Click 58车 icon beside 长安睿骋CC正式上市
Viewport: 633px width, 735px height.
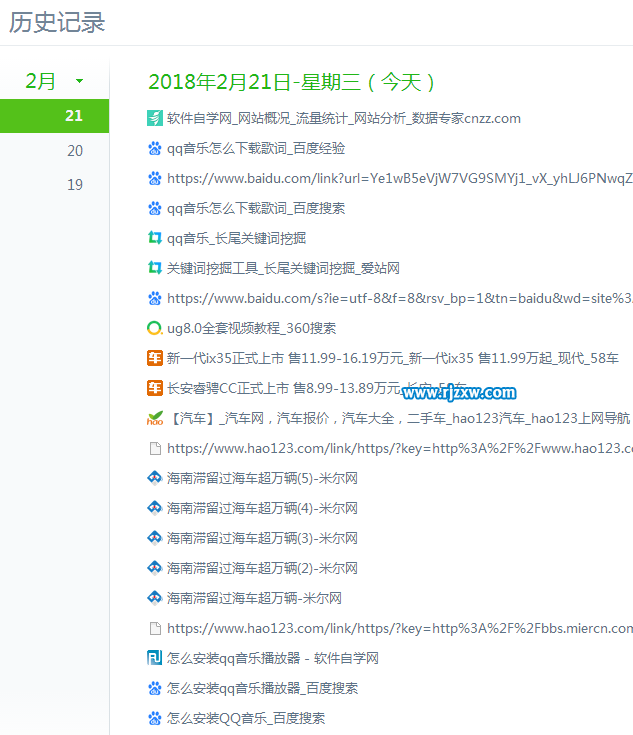[x=155, y=388]
